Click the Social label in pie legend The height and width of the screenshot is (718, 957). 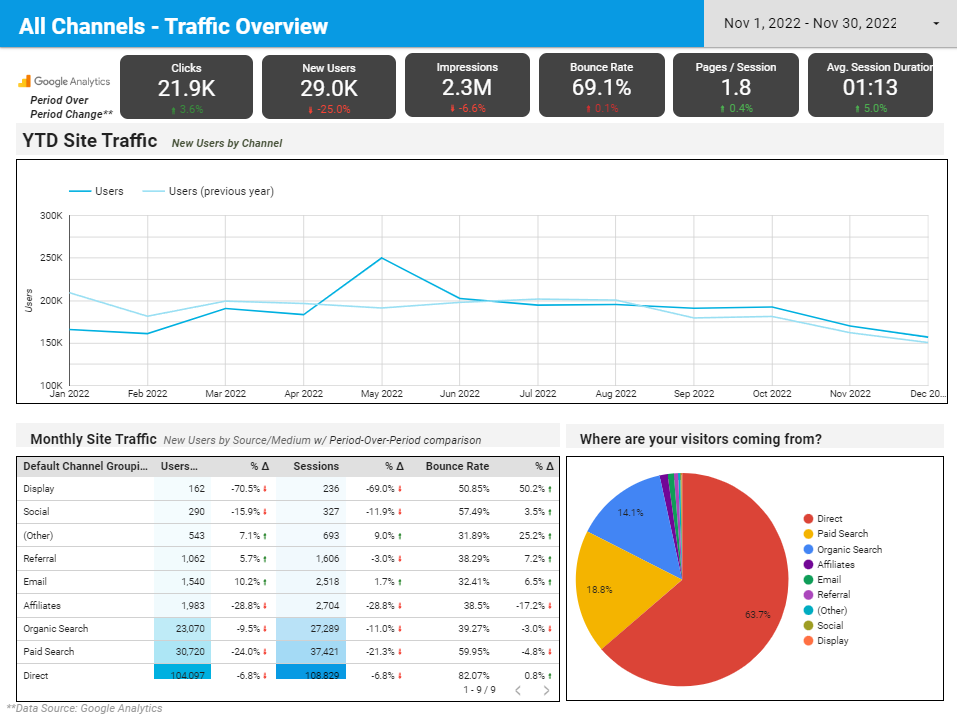(830, 626)
